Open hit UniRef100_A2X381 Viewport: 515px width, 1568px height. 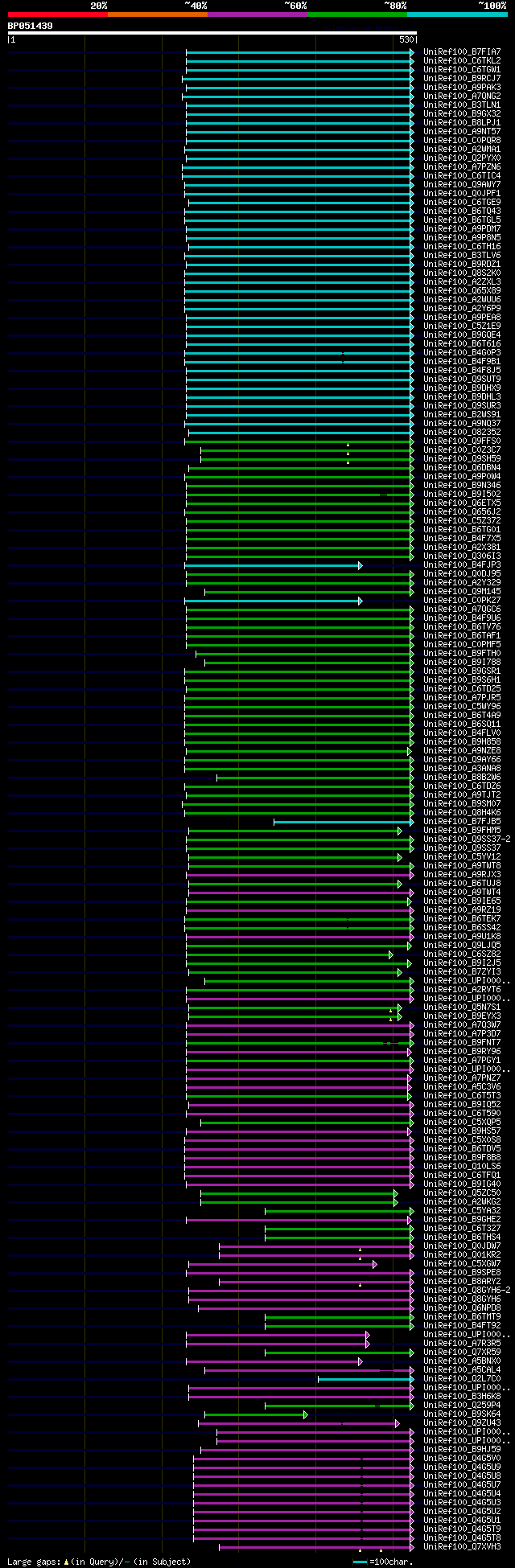(462, 547)
